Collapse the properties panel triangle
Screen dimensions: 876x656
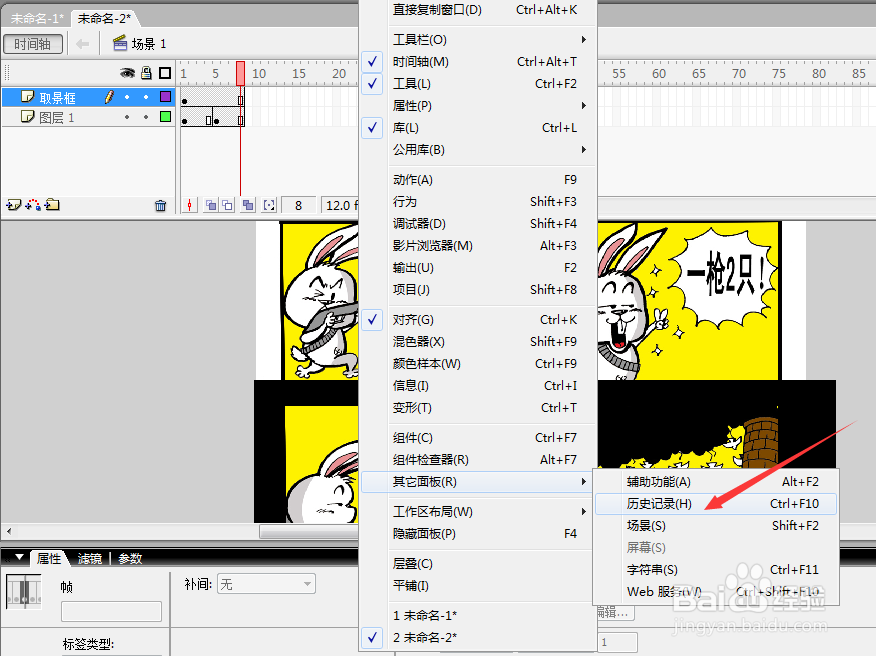coord(20,557)
